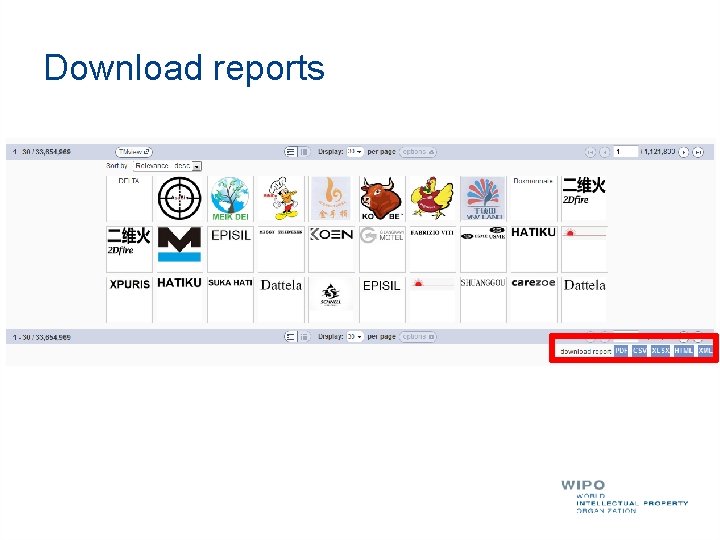Open the gold Chinese calligraphy logo thumbnail
Viewport: 720px width, 540px height.
(332, 199)
